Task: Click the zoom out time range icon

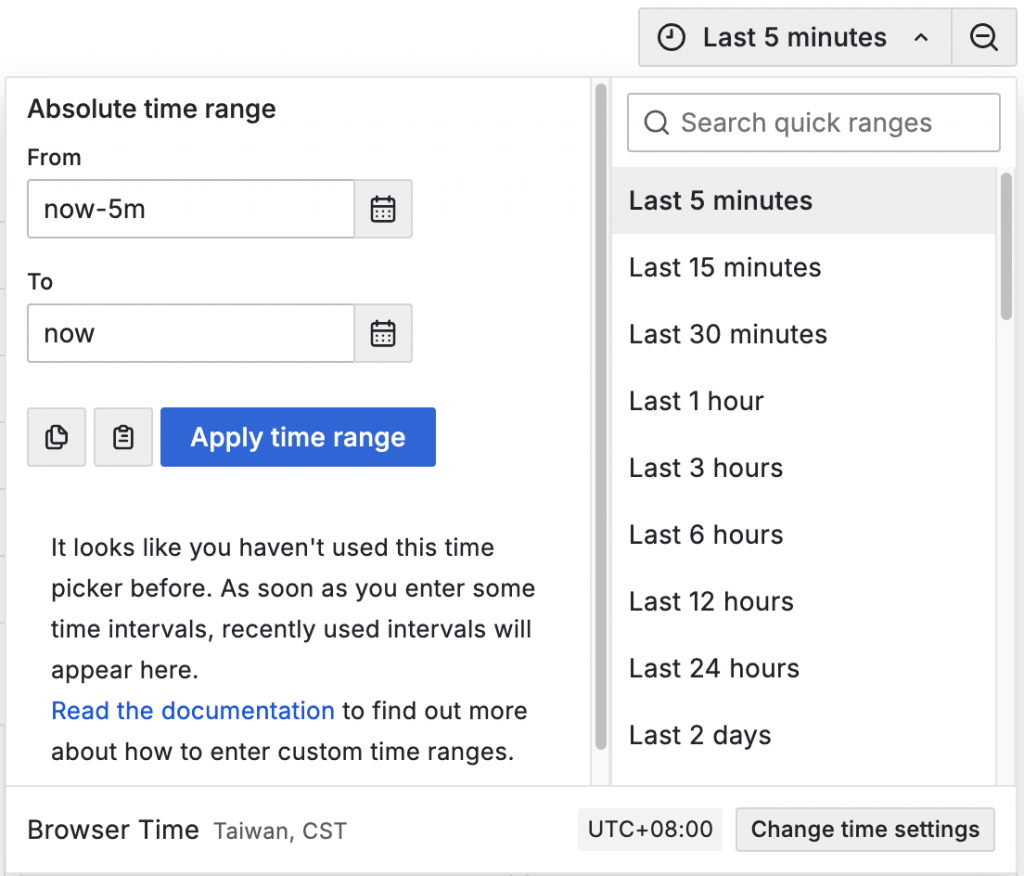Action: point(984,38)
